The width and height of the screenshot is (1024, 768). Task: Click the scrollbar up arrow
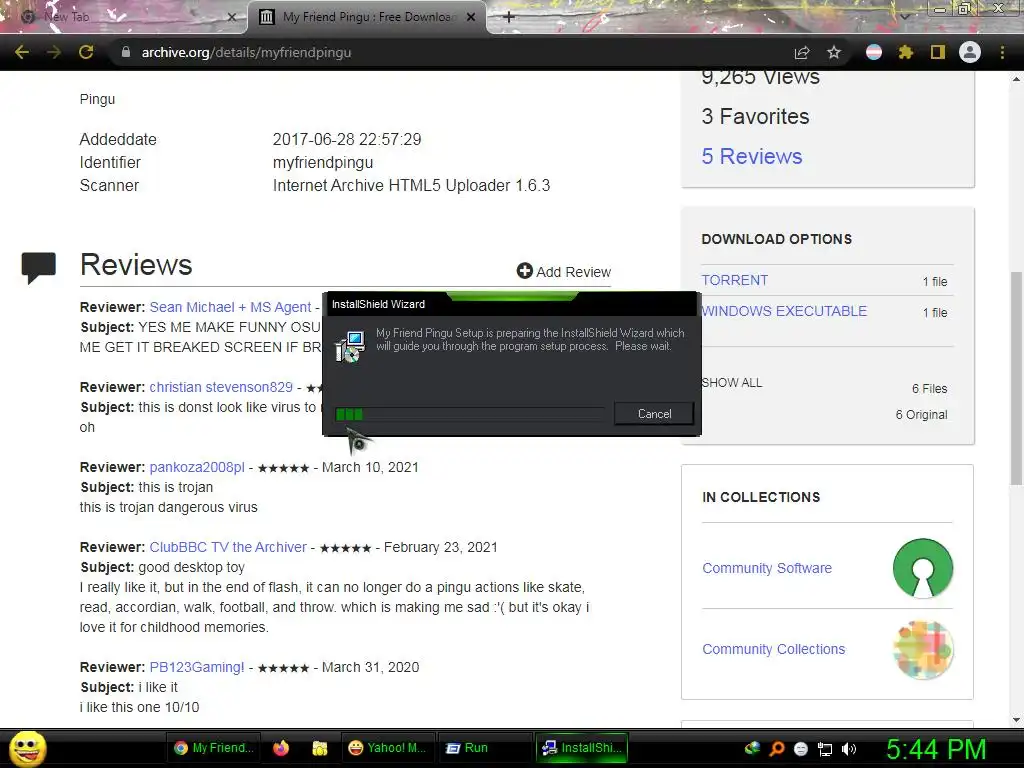click(x=1016, y=79)
